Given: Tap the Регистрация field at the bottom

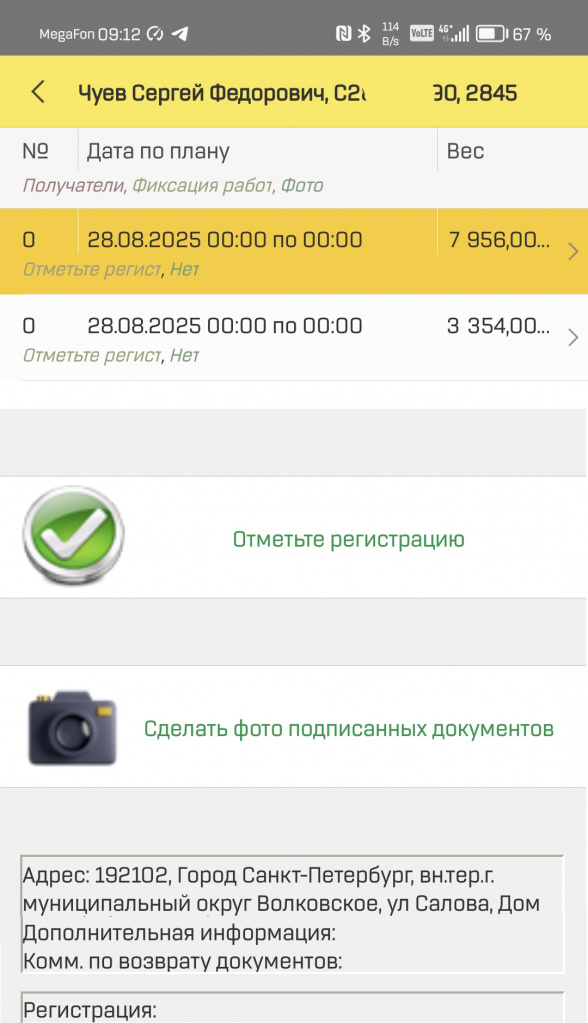Looking at the screenshot, I should coord(292,1008).
